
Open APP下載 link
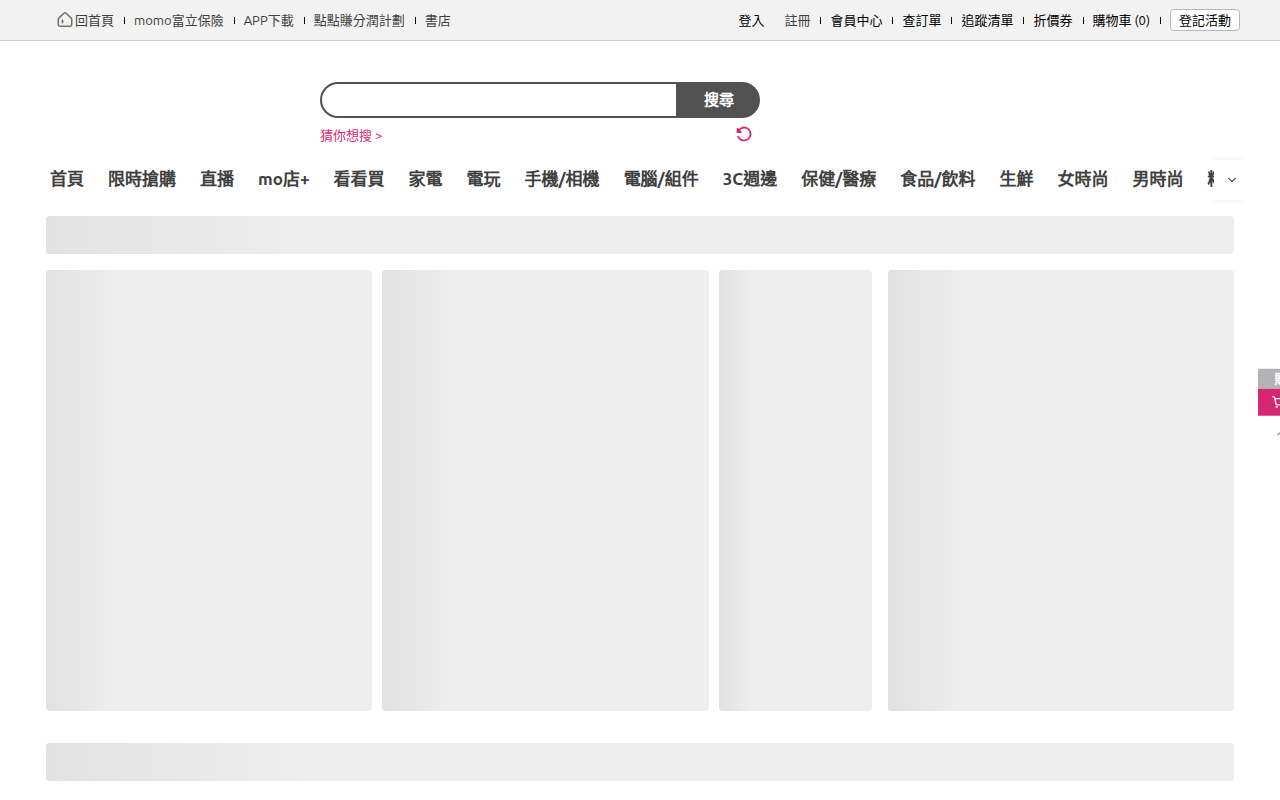coord(269,20)
